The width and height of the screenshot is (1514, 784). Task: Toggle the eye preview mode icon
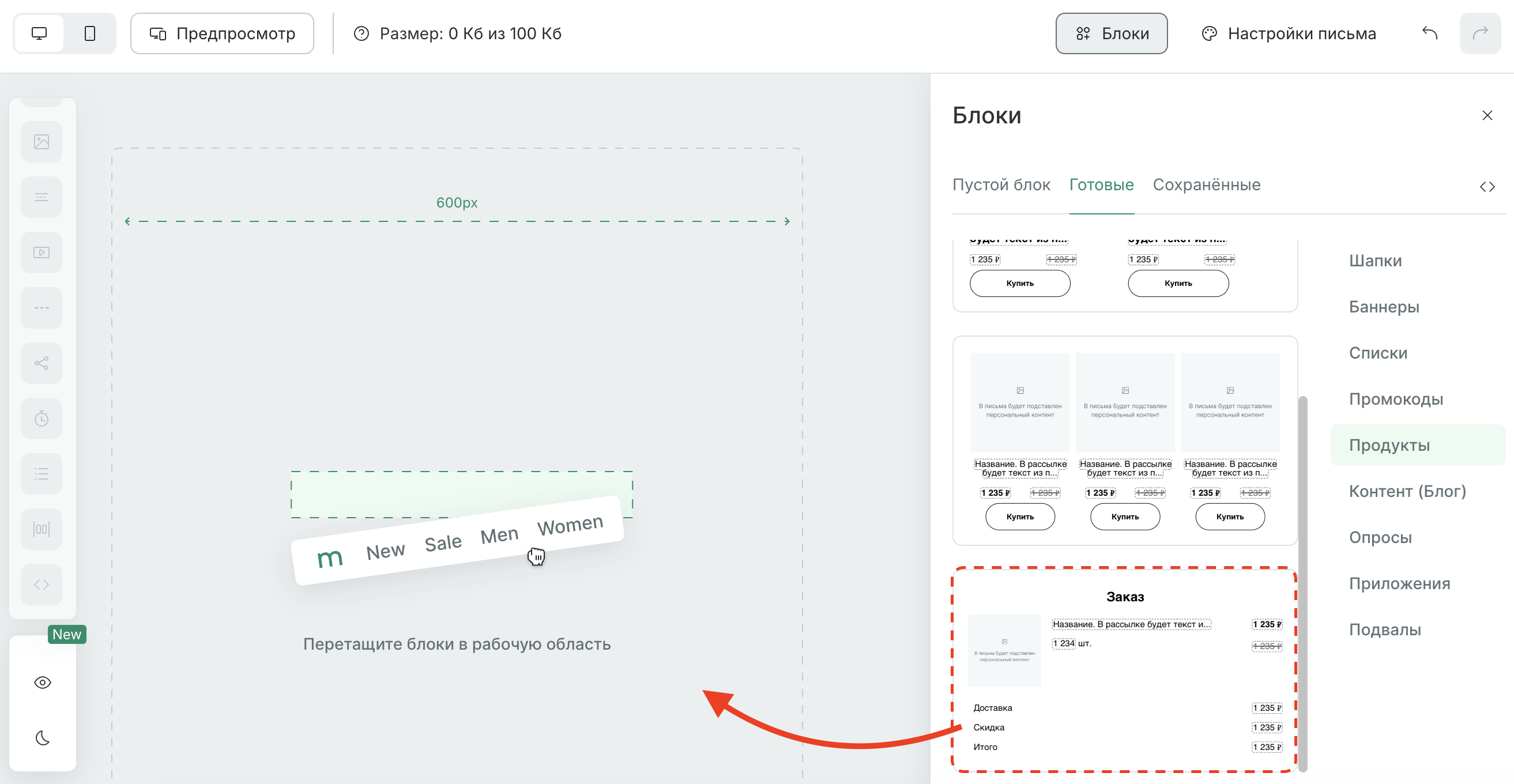tap(42, 683)
